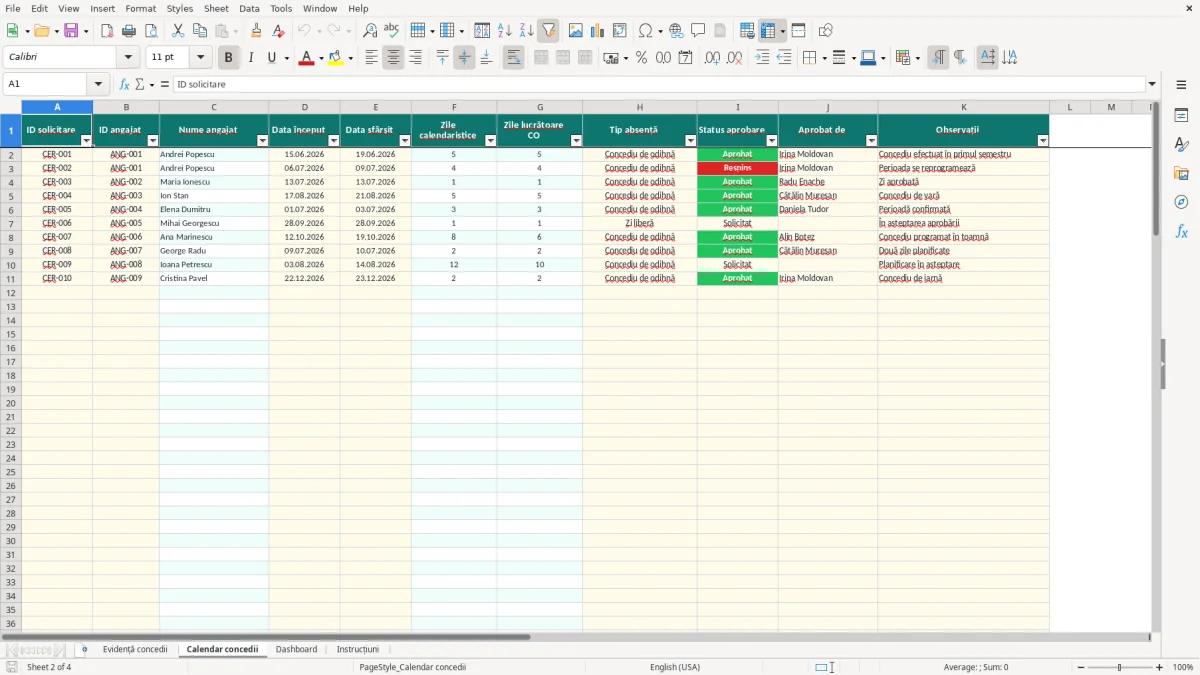Select column H header
Viewport: 1200px width, 675px height.
[640, 107]
